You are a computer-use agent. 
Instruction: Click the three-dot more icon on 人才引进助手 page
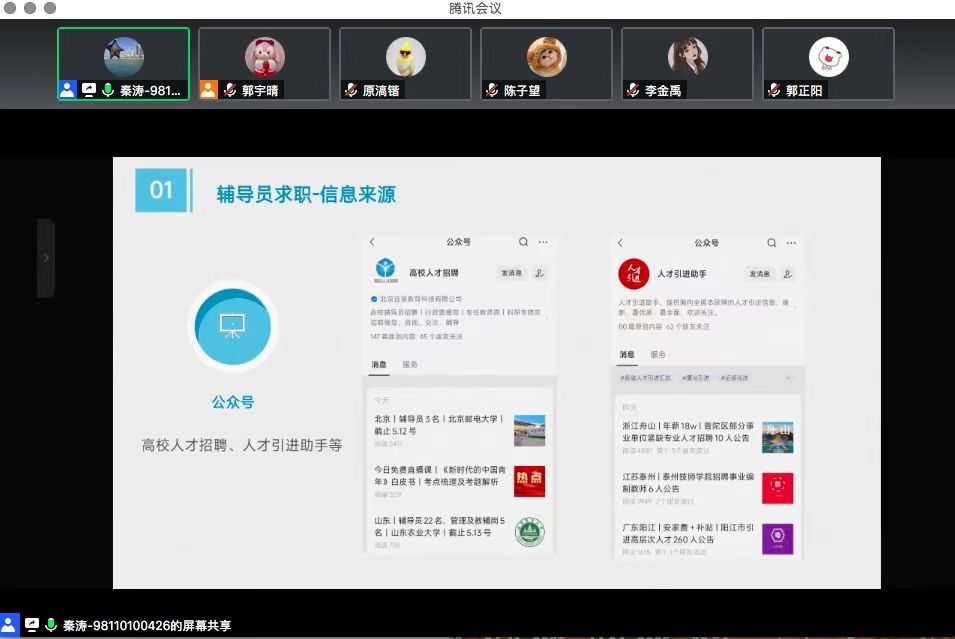coord(791,243)
